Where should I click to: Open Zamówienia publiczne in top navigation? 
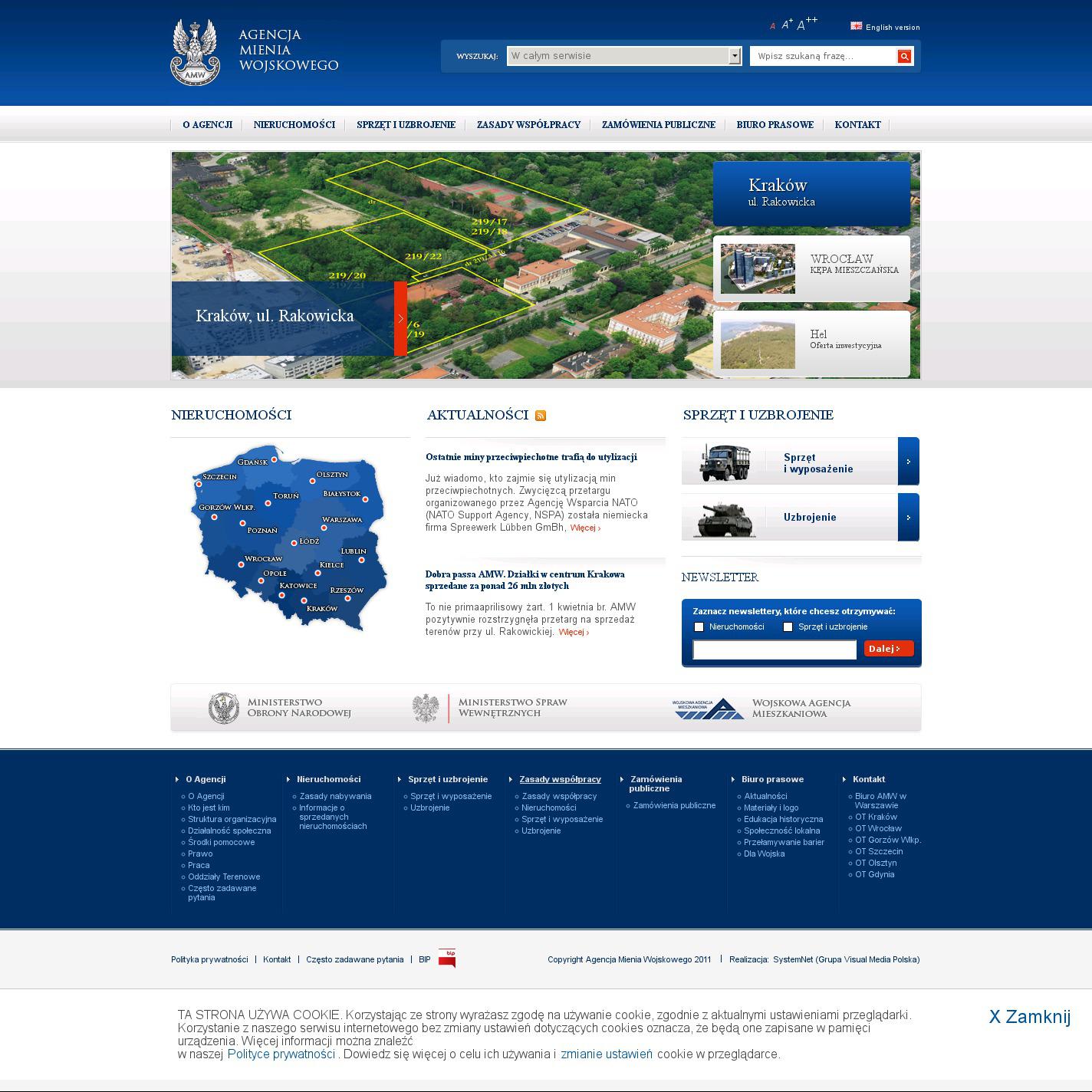(x=658, y=125)
